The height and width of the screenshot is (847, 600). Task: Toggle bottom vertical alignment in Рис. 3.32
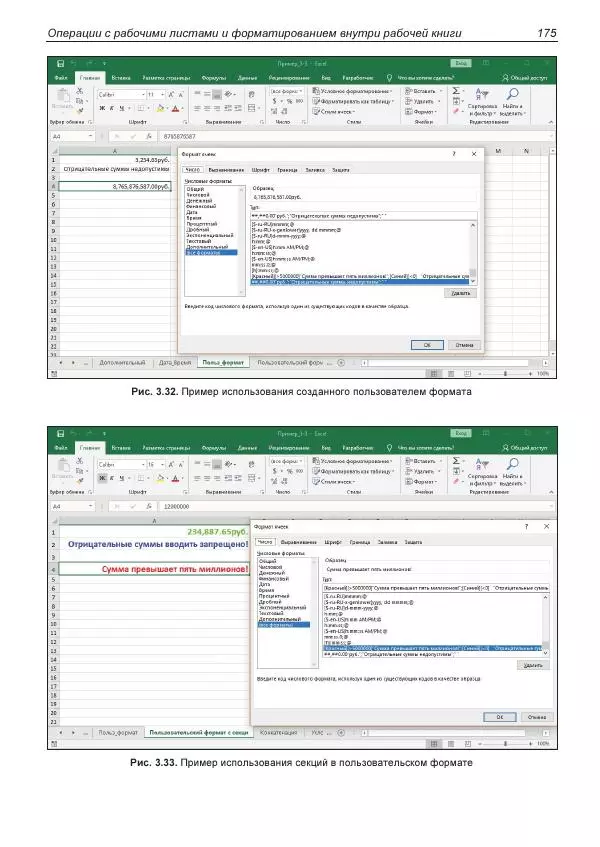point(217,95)
